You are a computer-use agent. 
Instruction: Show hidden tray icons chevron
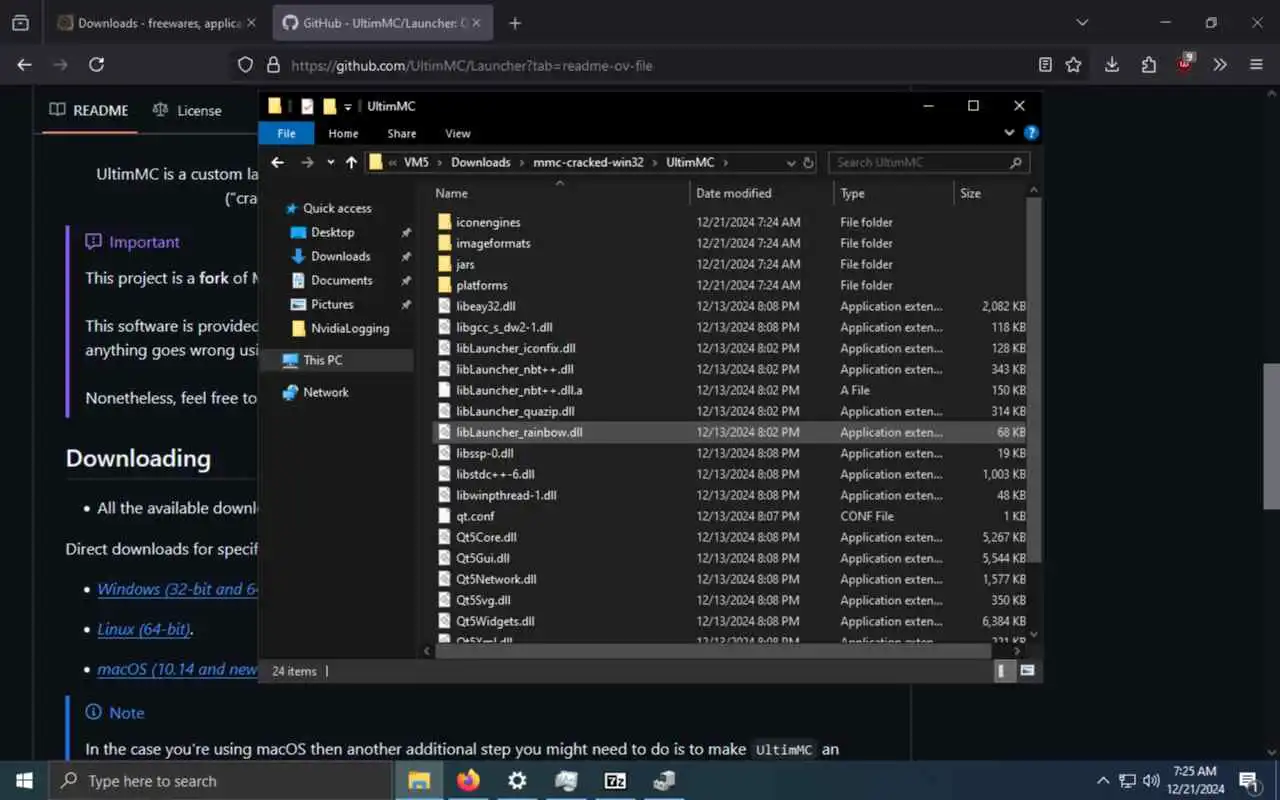[x=1103, y=781]
